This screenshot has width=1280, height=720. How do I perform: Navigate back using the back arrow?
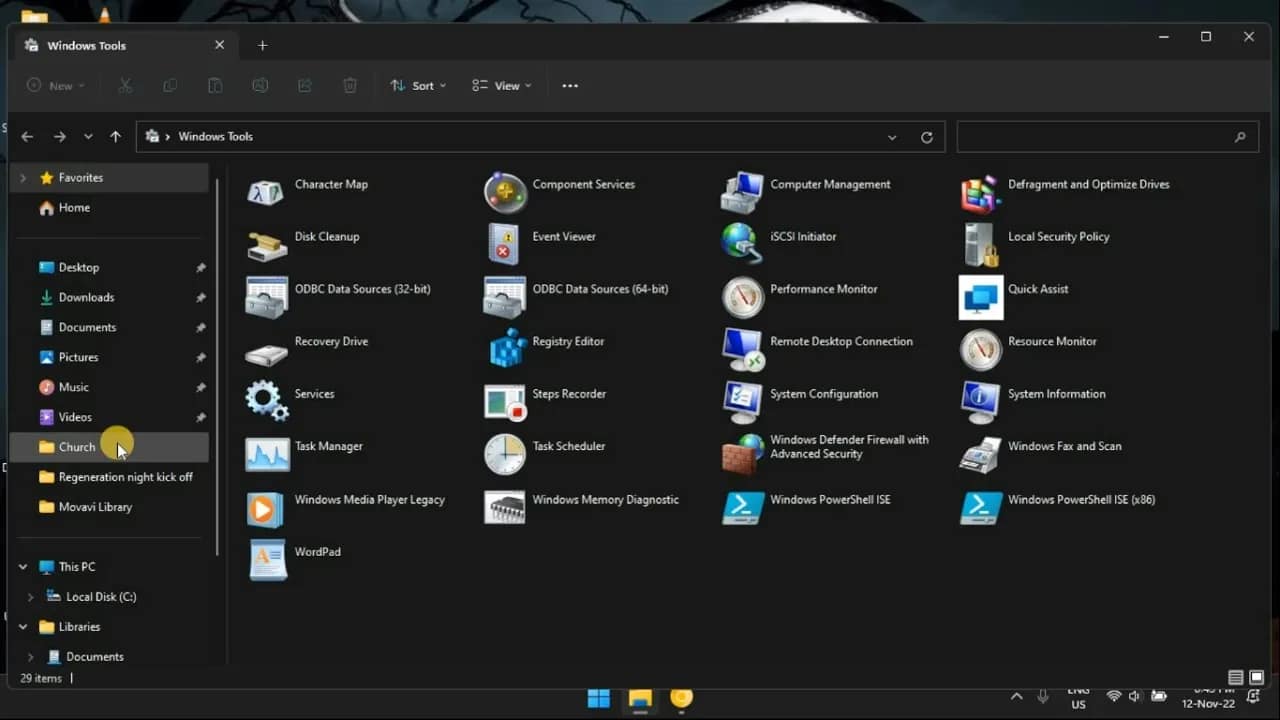(x=27, y=136)
